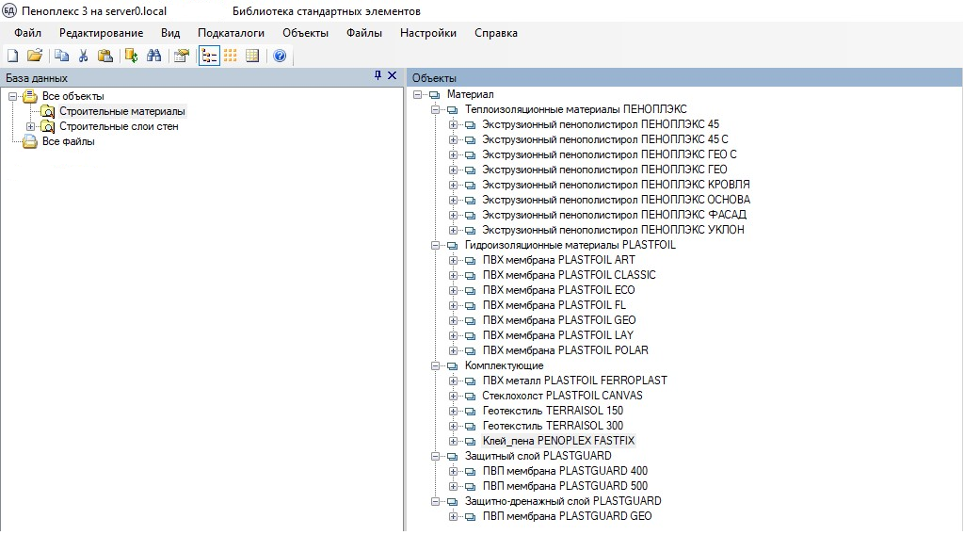
Task: Click the Cut scissors icon
Action: click(84, 56)
